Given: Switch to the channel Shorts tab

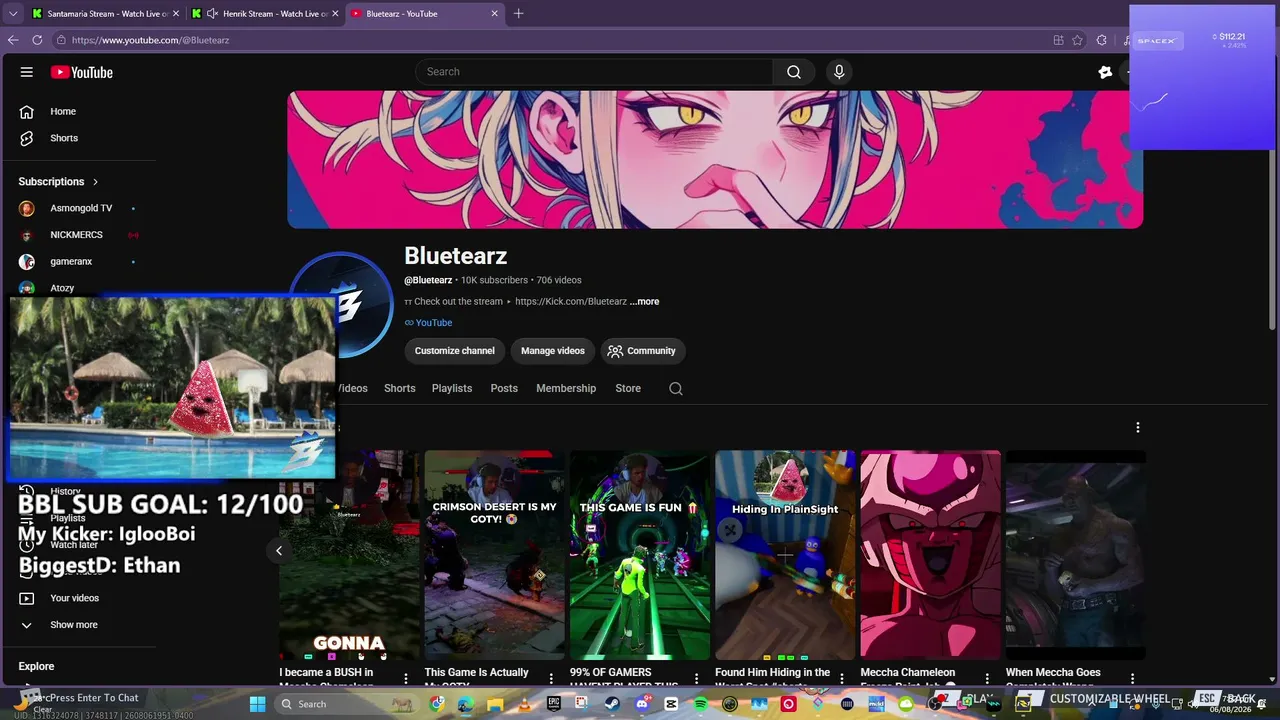Looking at the screenshot, I should coord(399,388).
